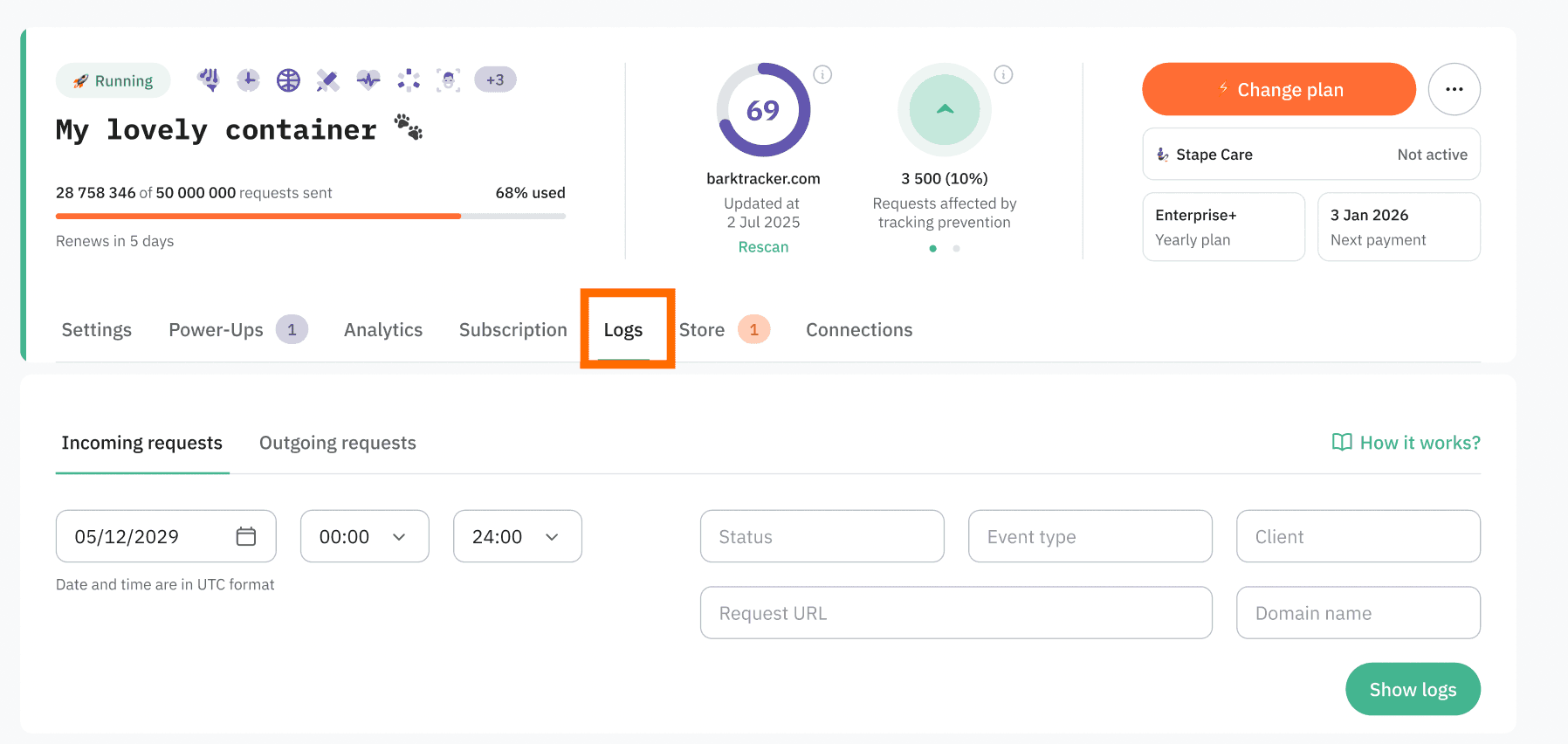
Task: Click the requests usage progress bar
Action: coord(310,216)
